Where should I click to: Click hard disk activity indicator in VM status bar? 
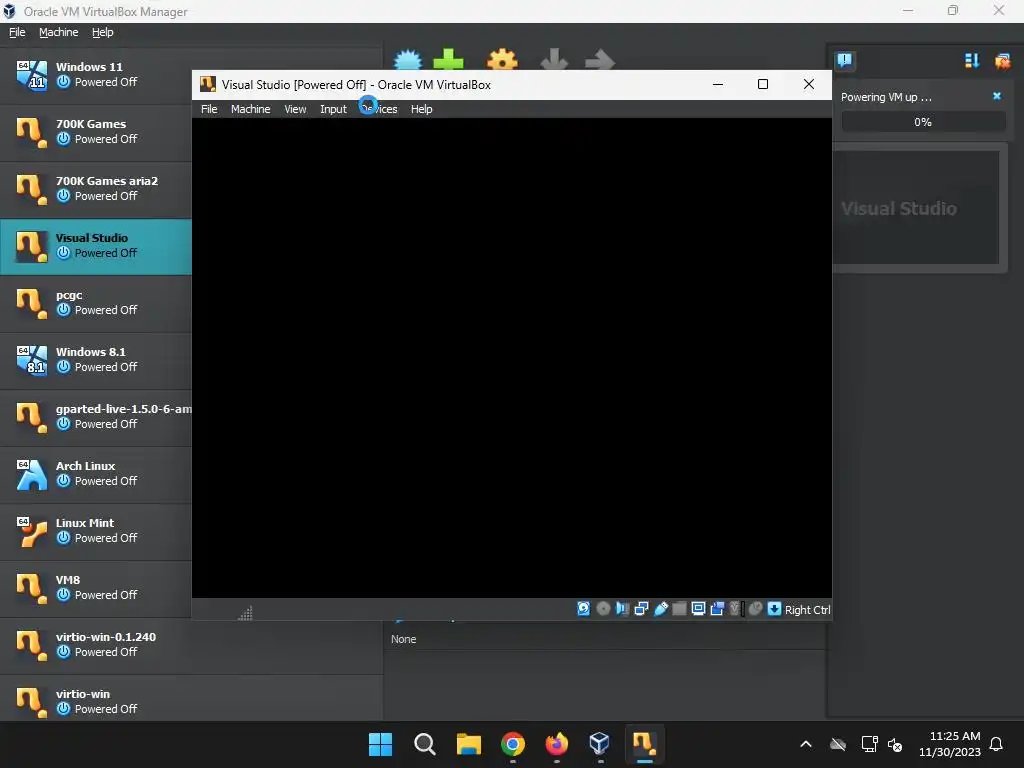pos(583,609)
